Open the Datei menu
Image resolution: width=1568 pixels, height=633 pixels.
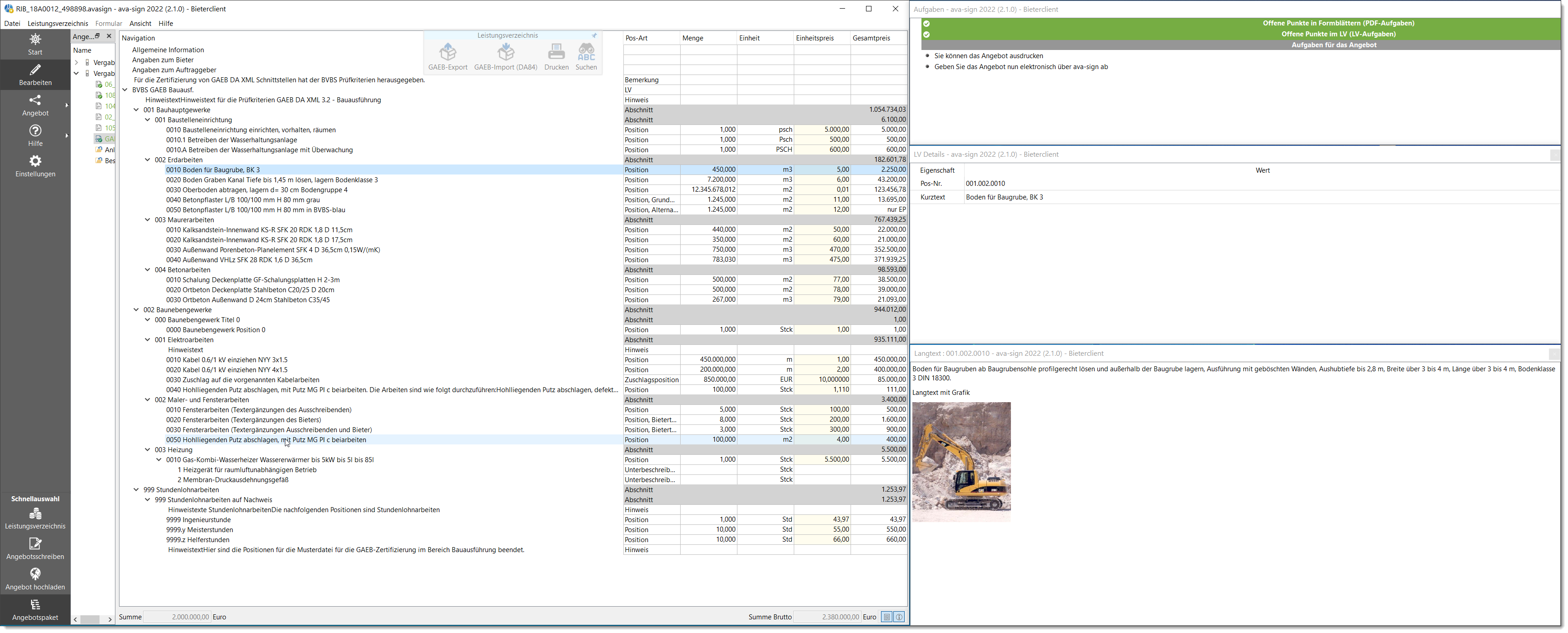12,24
